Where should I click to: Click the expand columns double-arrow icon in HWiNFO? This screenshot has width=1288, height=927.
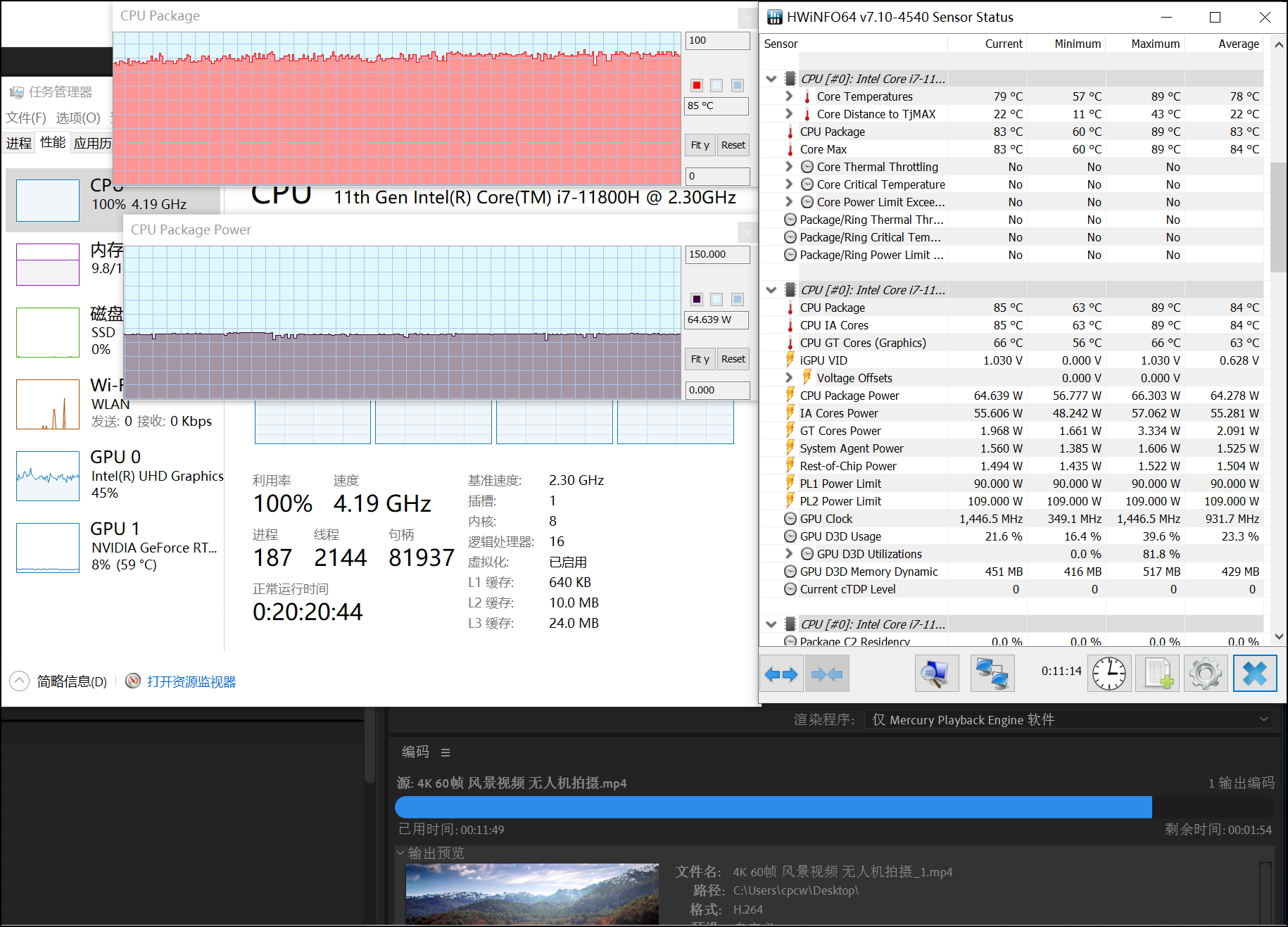pyautogui.click(x=781, y=674)
